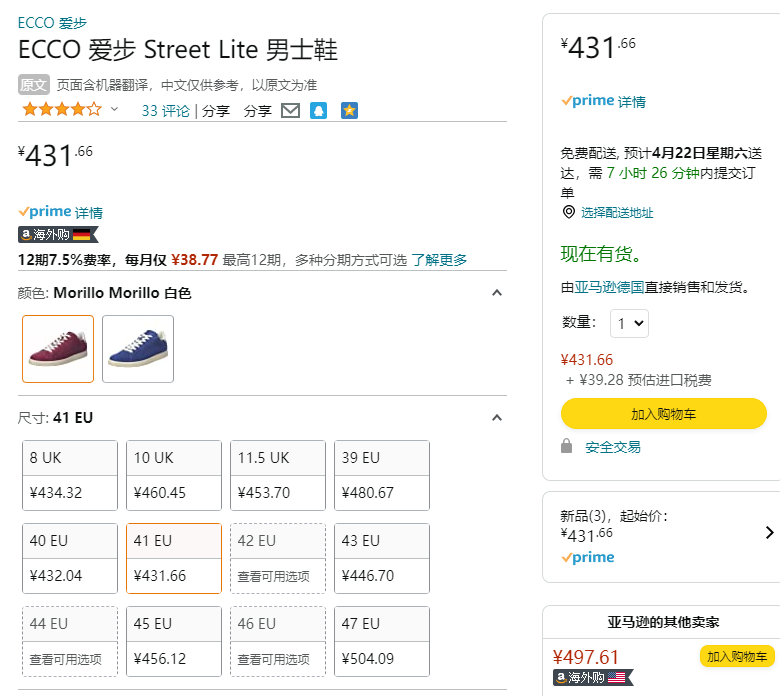
Task: Share via Qzone star icon
Action: (x=349, y=110)
